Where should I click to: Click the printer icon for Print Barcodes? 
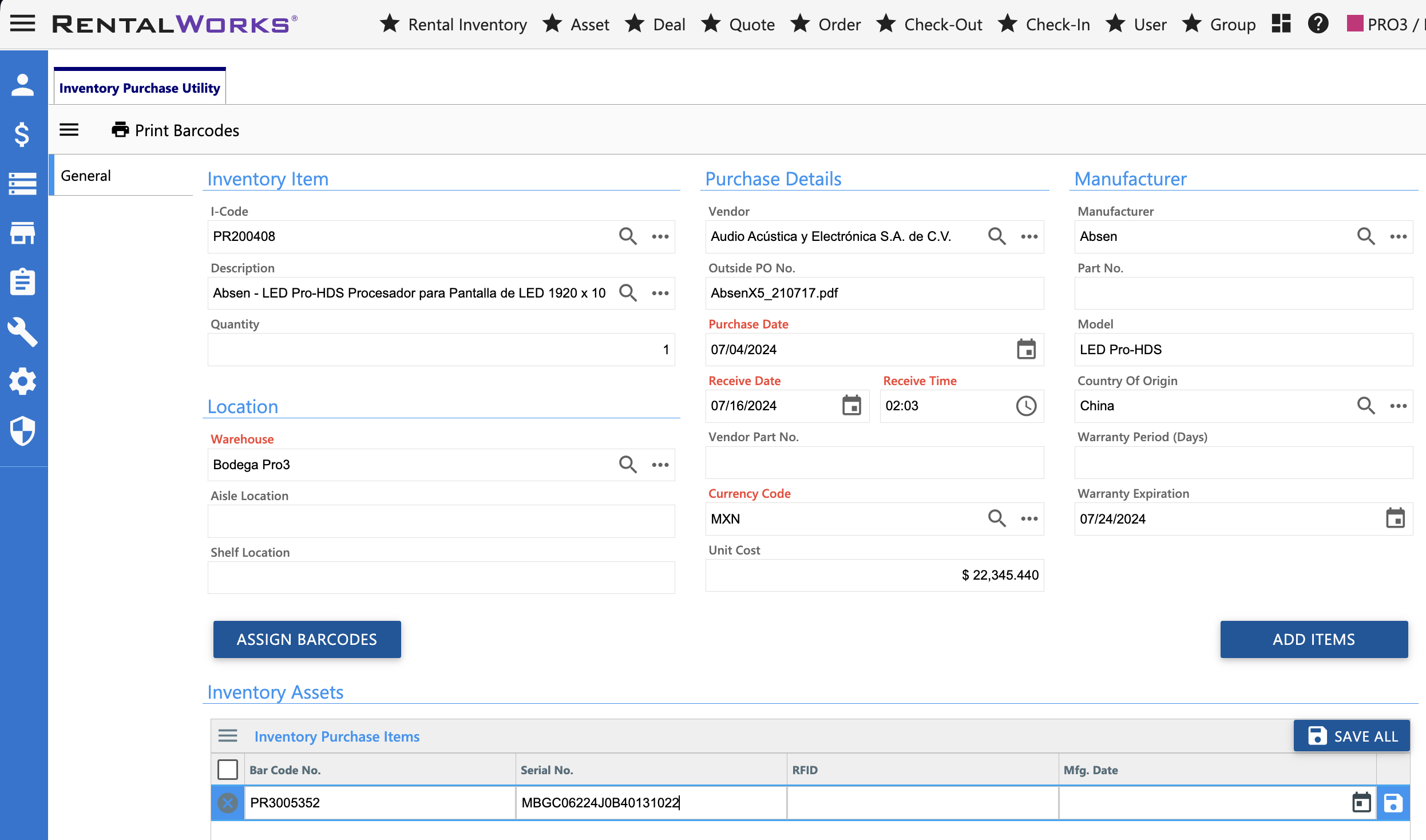[120, 130]
